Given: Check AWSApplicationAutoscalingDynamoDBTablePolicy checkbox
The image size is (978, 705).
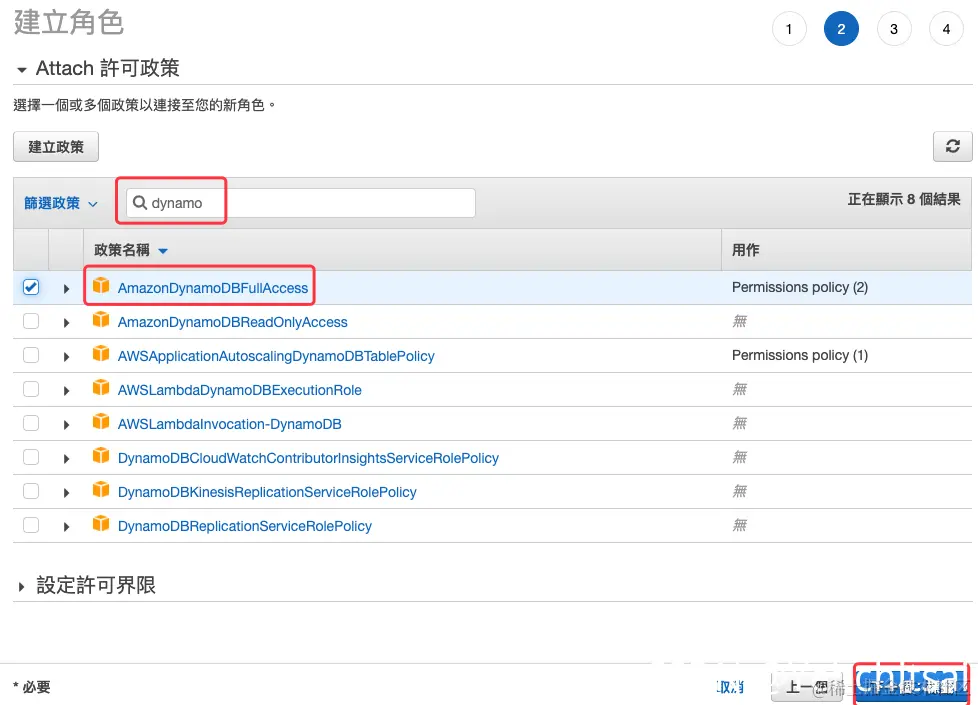Looking at the screenshot, I should [x=31, y=355].
